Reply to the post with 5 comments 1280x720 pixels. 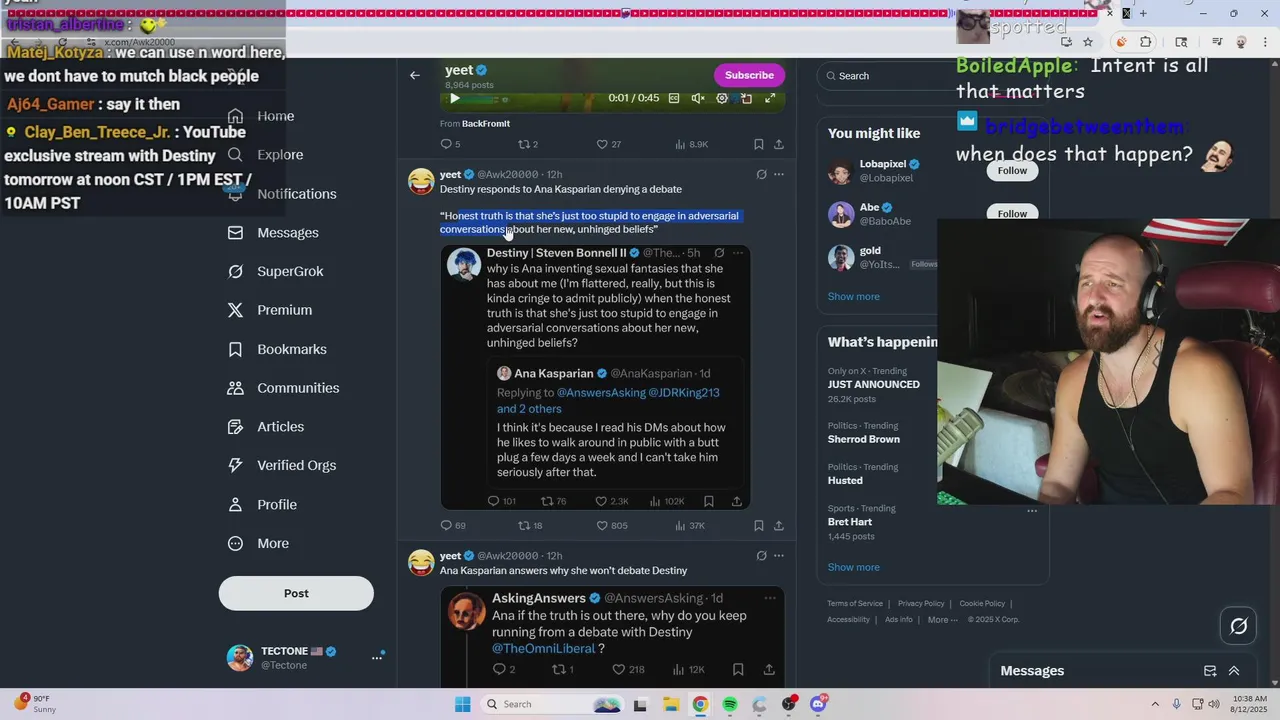(x=450, y=144)
